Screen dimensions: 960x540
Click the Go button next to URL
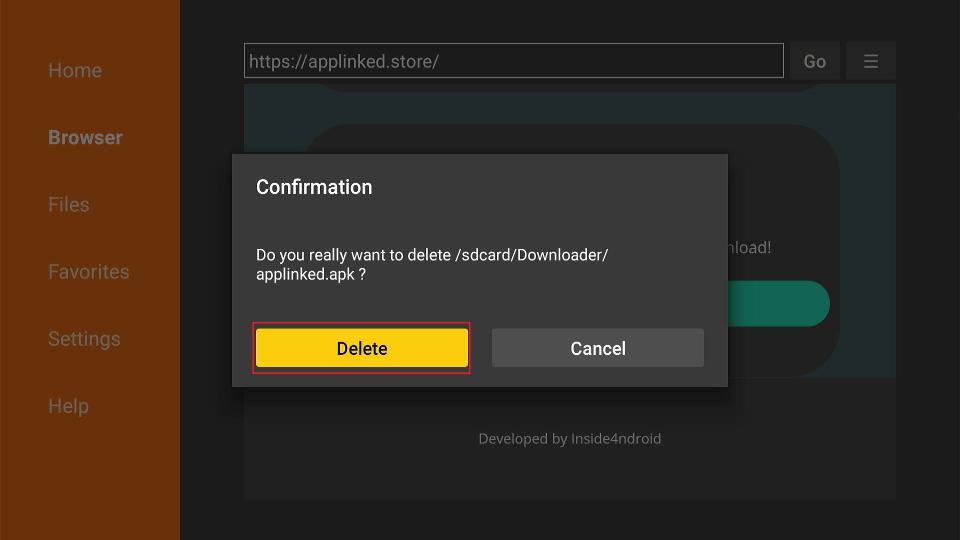point(814,61)
